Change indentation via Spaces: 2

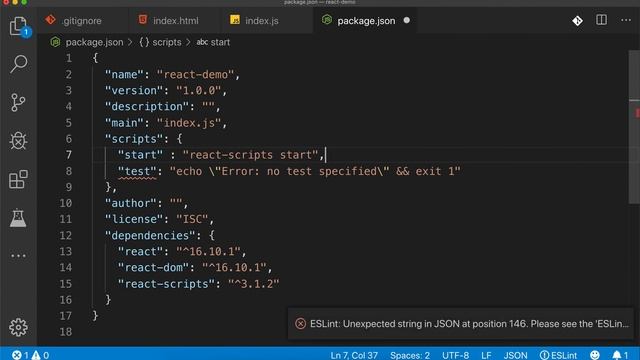(x=410, y=355)
